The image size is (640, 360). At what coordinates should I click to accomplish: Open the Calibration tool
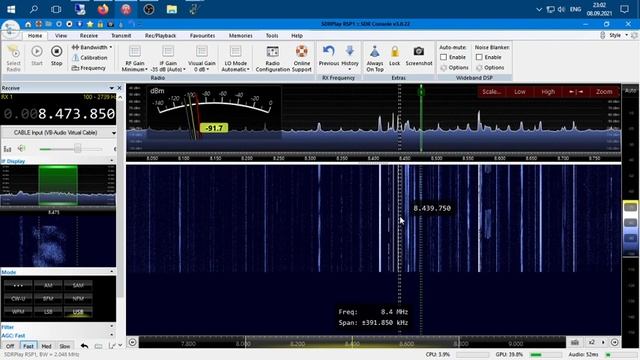90,58
